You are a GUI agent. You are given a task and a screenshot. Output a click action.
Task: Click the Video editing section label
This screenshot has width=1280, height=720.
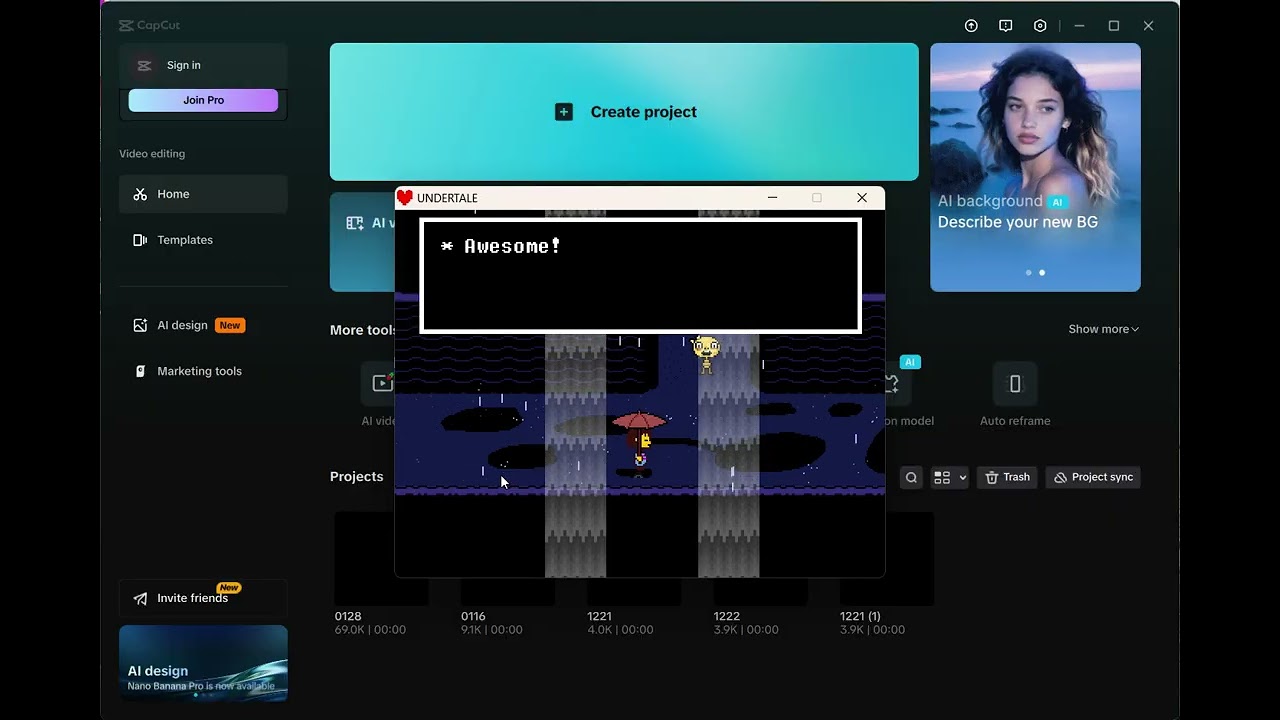(x=152, y=154)
